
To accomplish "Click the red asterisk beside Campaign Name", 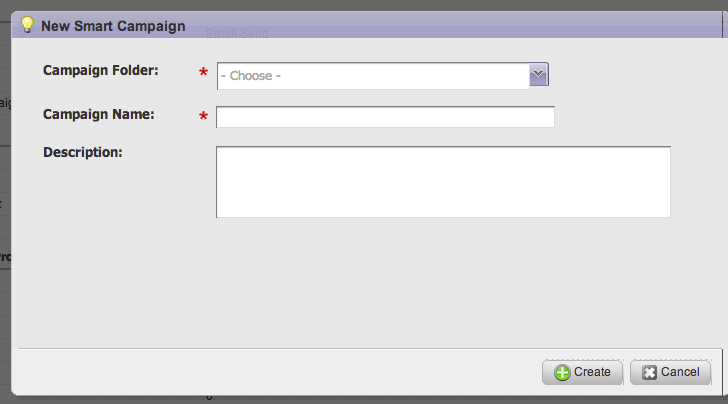I will click(204, 118).
